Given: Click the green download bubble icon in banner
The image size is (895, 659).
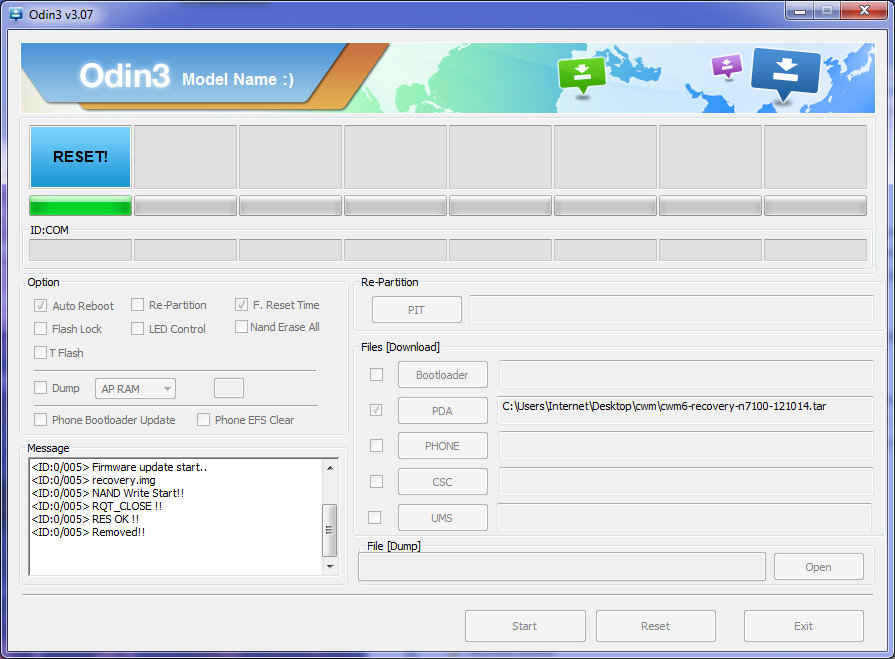Looking at the screenshot, I should [x=582, y=75].
